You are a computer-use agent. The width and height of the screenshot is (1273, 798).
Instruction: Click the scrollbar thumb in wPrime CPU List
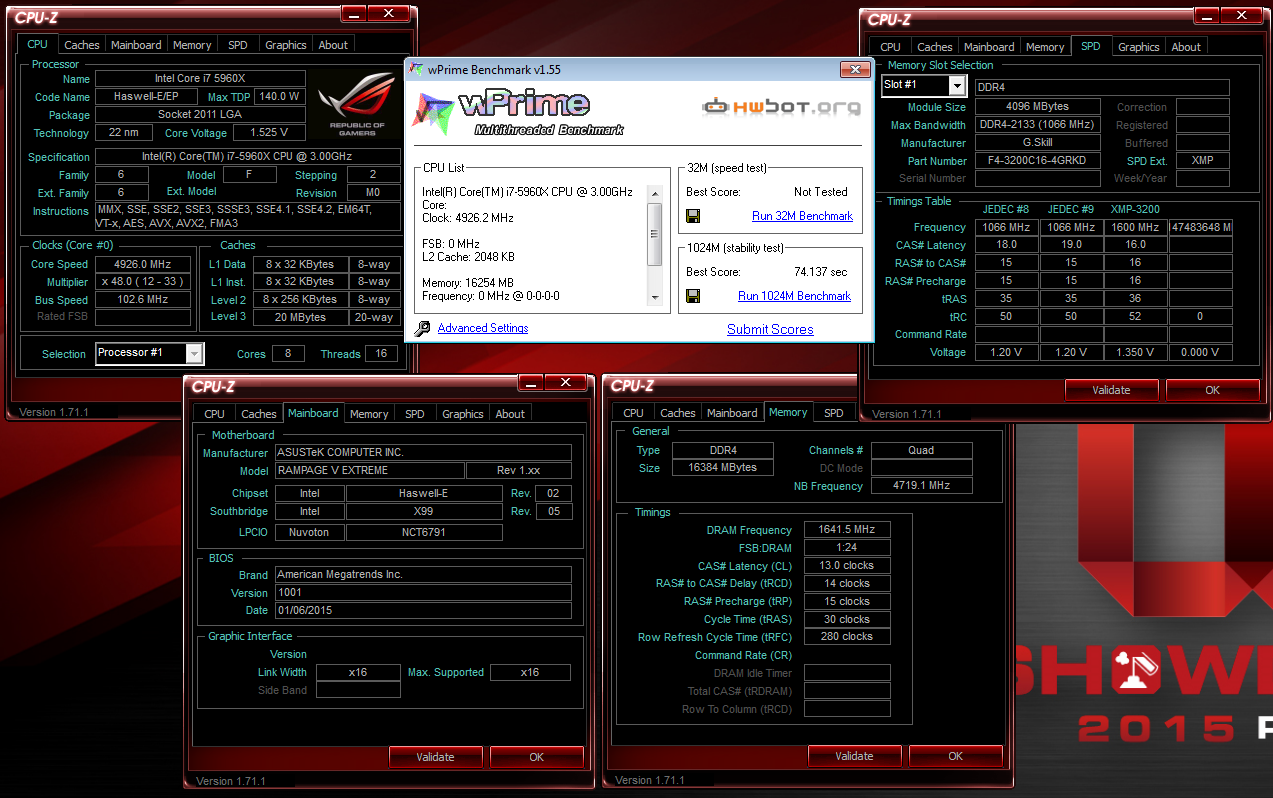point(655,235)
